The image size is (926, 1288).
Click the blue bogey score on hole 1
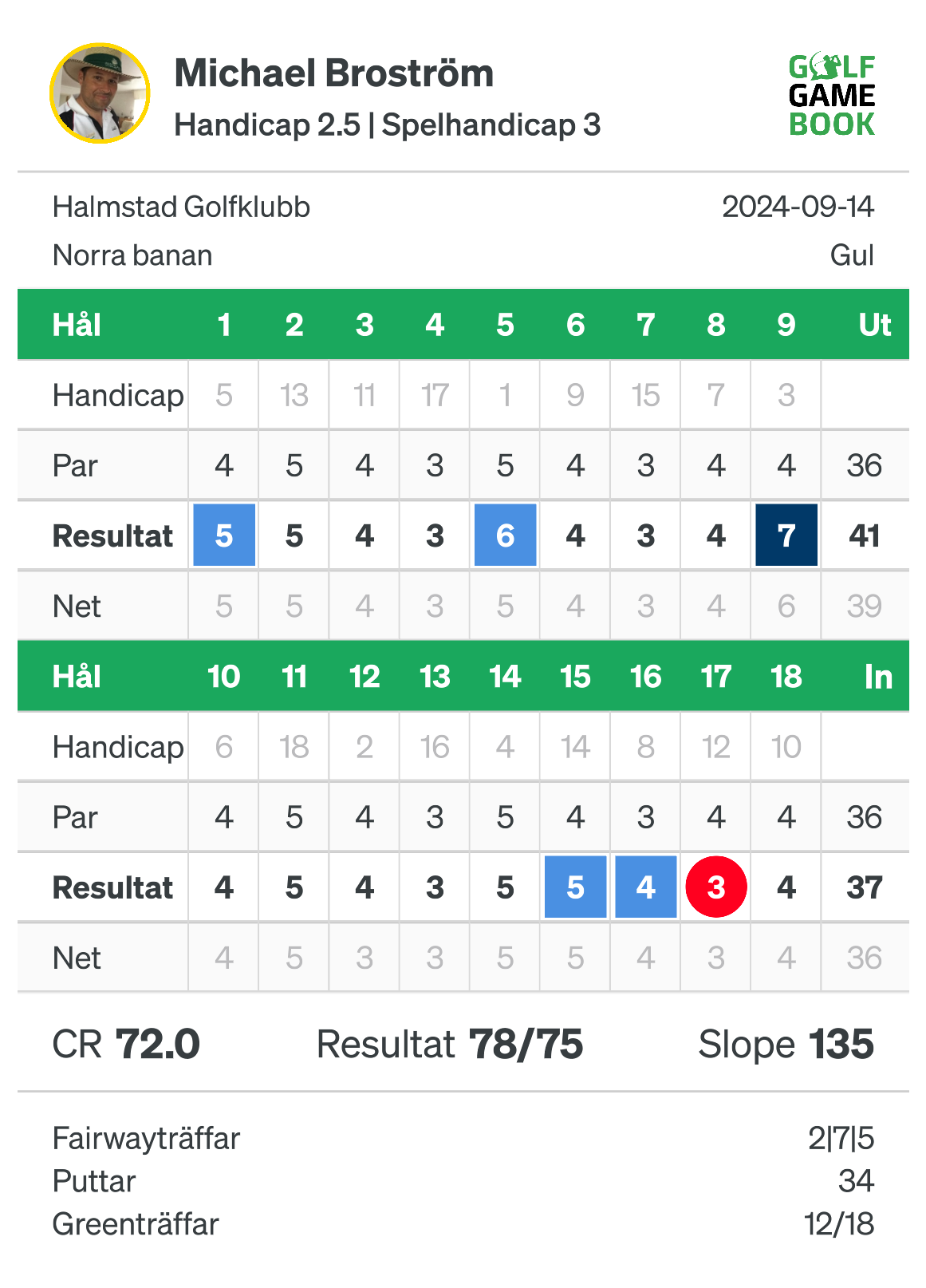pos(224,535)
